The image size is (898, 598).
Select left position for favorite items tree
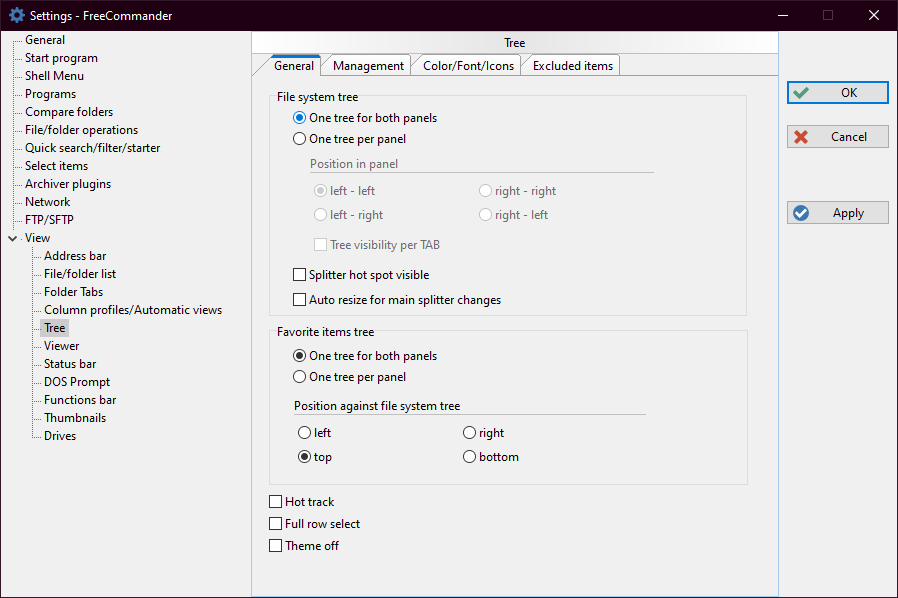tap(305, 433)
